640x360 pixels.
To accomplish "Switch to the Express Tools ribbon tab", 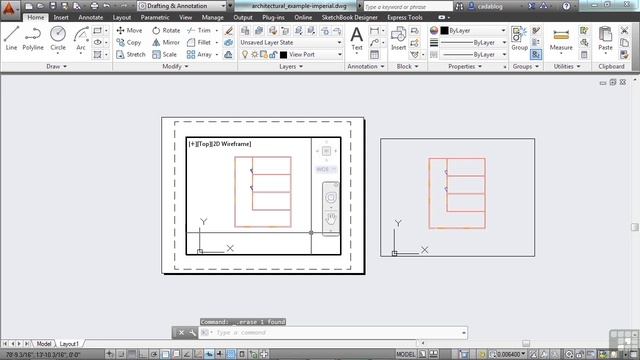I will click(405, 17).
